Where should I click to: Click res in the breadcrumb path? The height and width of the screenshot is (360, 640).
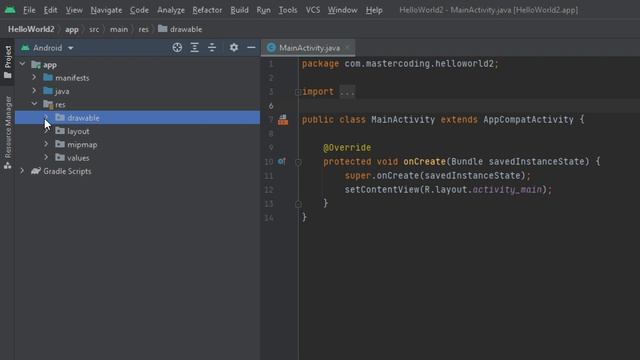[143, 29]
